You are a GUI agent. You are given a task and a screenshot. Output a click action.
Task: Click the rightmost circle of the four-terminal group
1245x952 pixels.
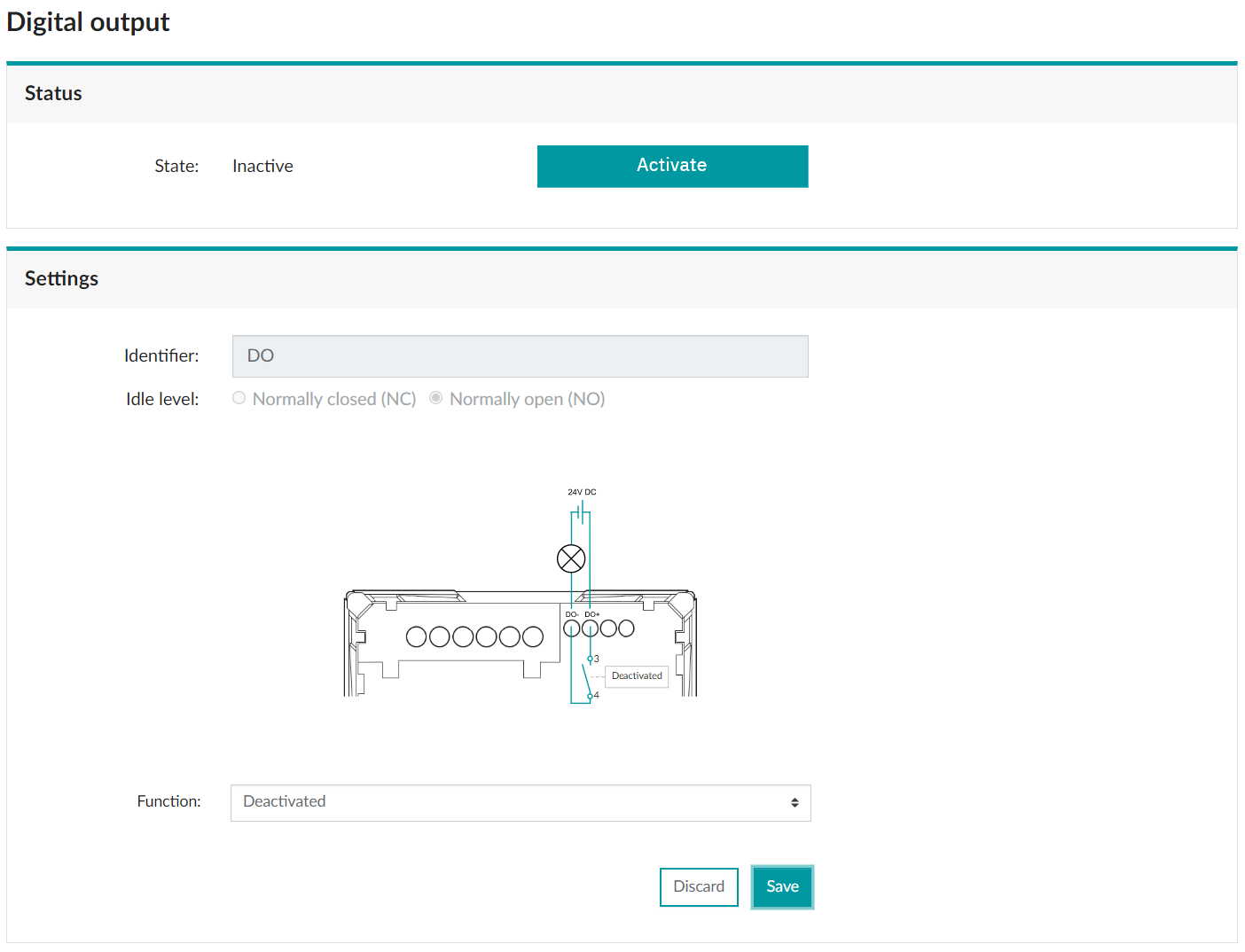coord(627,628)
